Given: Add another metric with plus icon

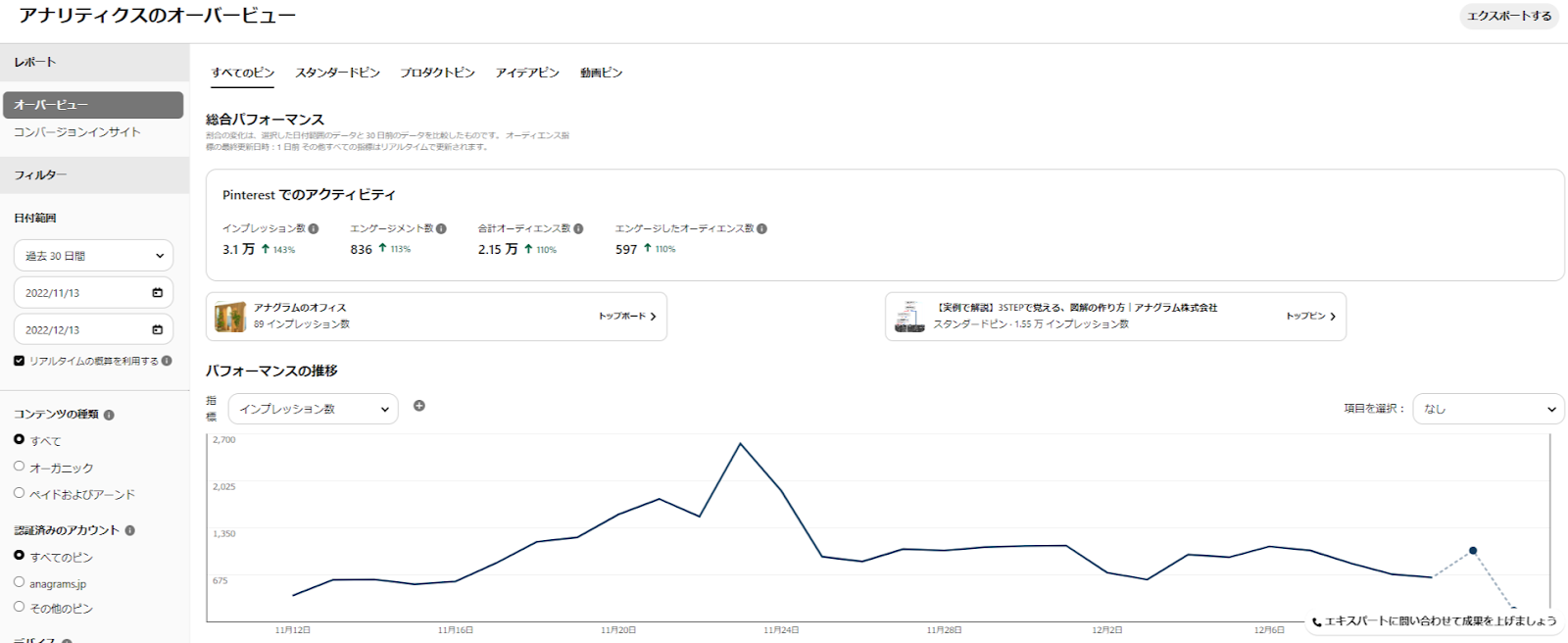Looking at the screenshot, I should pos(419,406).
